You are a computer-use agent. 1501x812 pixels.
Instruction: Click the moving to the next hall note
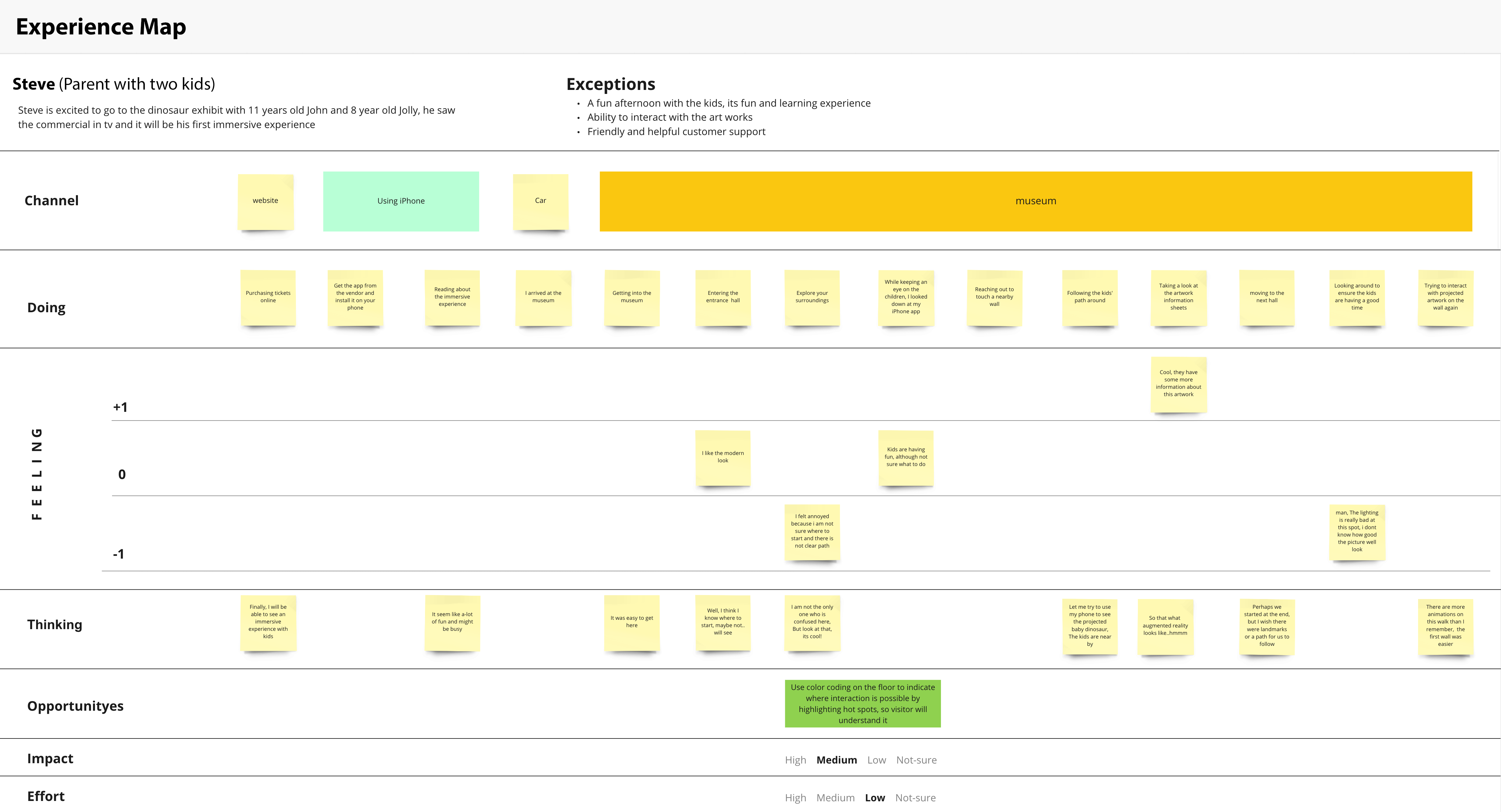pos(1267,297)
